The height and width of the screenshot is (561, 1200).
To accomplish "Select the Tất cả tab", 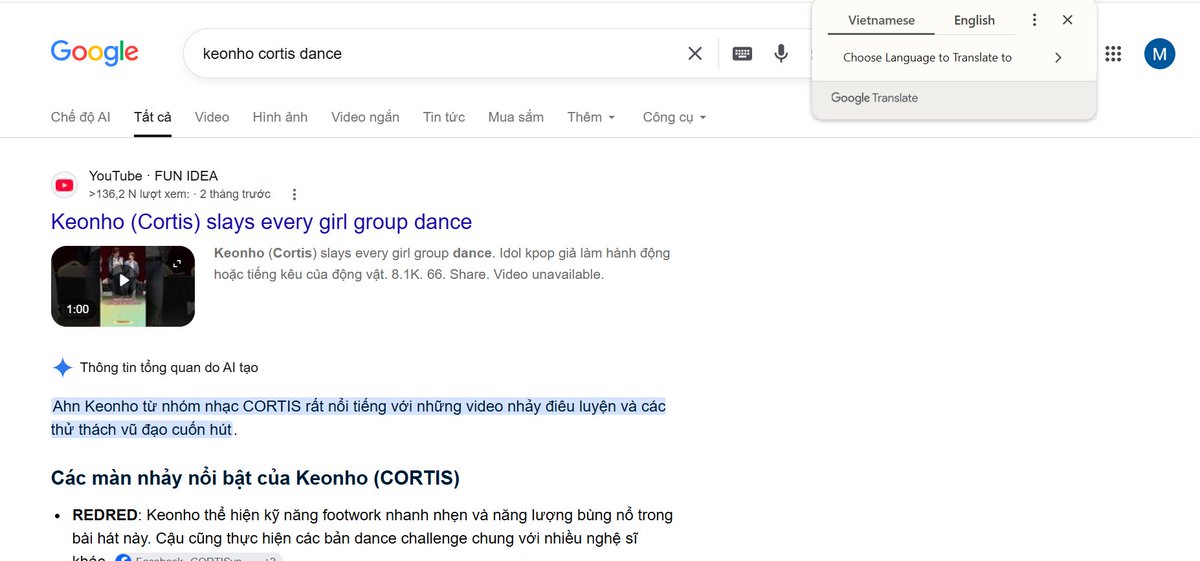I will coord(153,117).
